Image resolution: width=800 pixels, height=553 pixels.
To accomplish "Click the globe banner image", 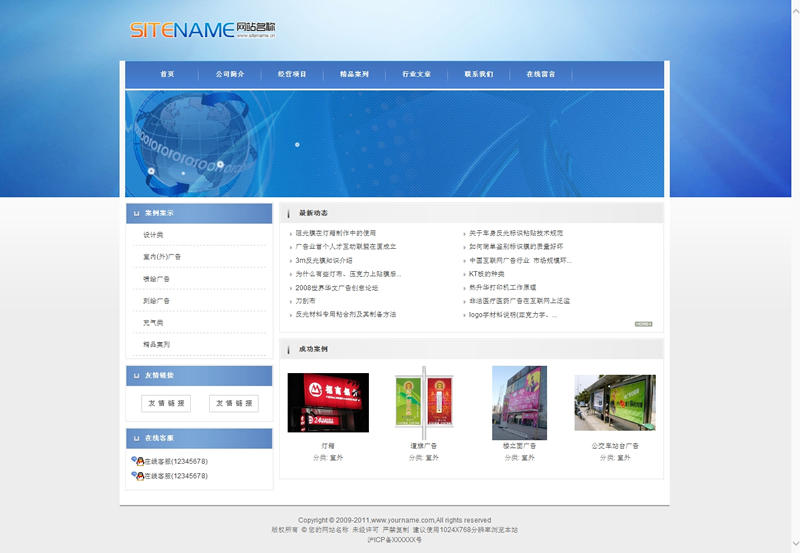I will tap(394, 143).
